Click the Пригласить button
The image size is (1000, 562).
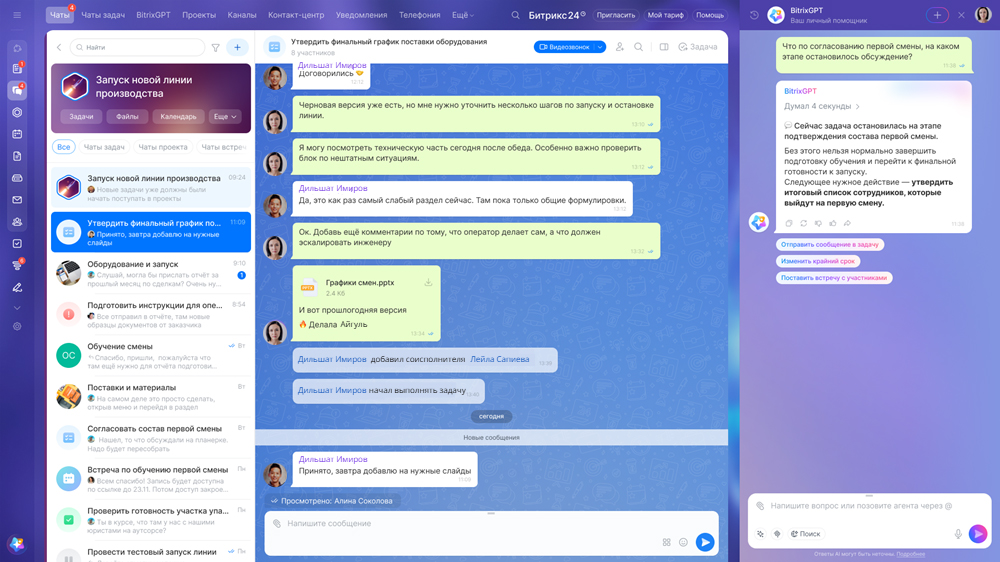click(615, 15)
